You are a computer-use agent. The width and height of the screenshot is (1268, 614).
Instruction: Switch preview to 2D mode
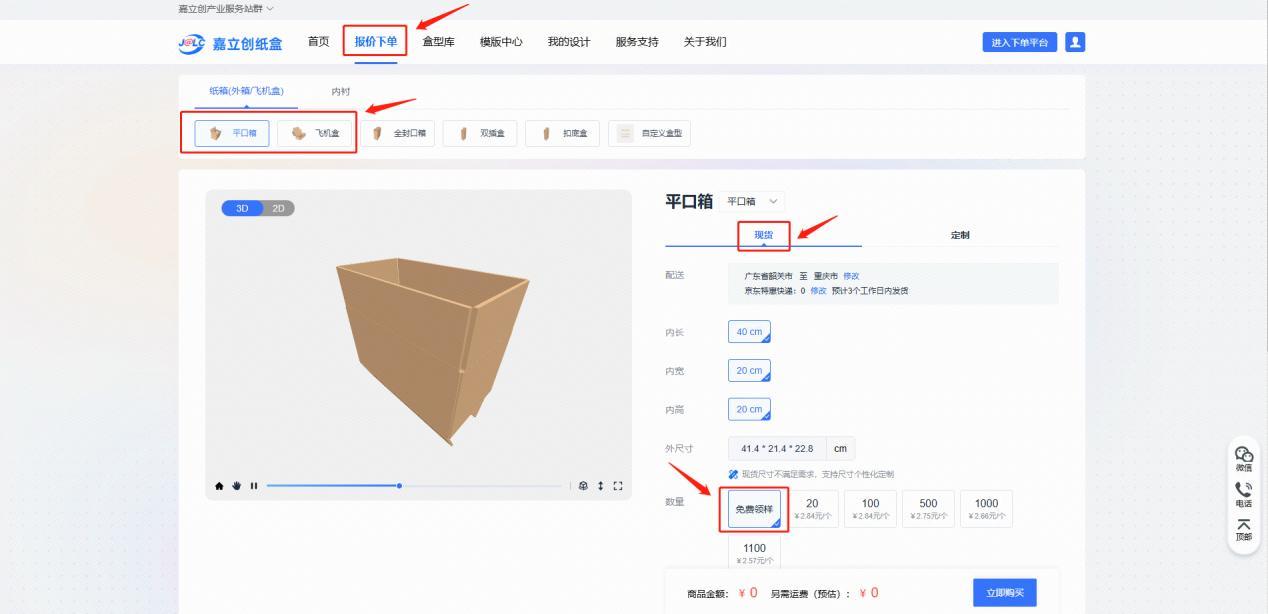(278, 208)
